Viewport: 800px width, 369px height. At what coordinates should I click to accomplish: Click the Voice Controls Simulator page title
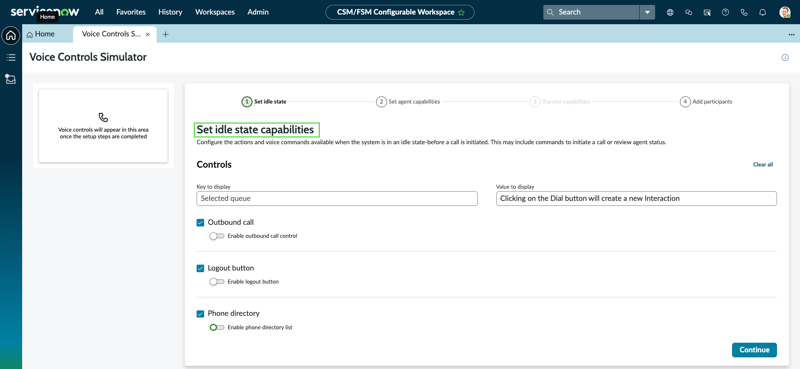click(x=88, y=57)
